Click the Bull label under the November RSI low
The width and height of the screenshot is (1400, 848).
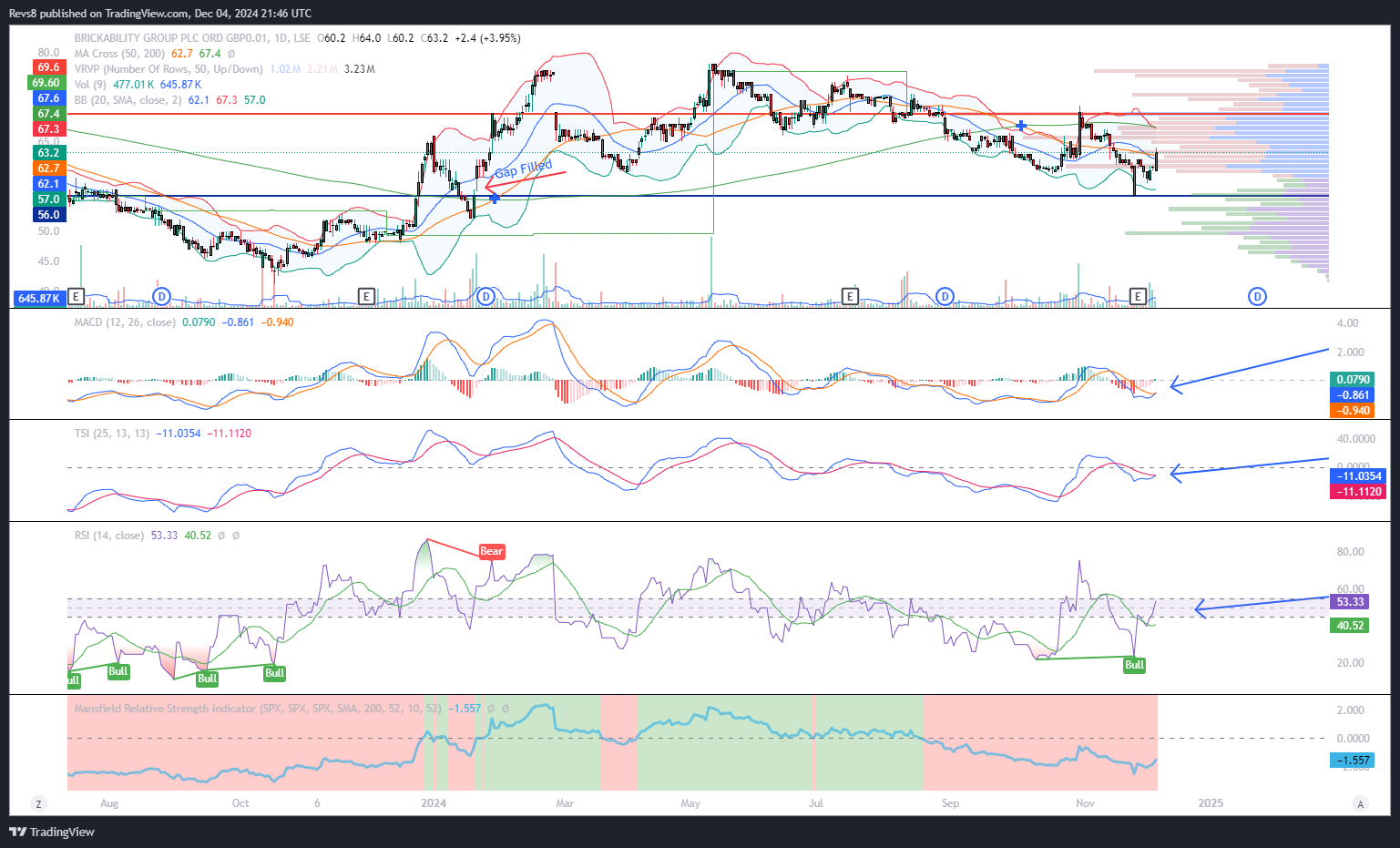click(1134, 665)
